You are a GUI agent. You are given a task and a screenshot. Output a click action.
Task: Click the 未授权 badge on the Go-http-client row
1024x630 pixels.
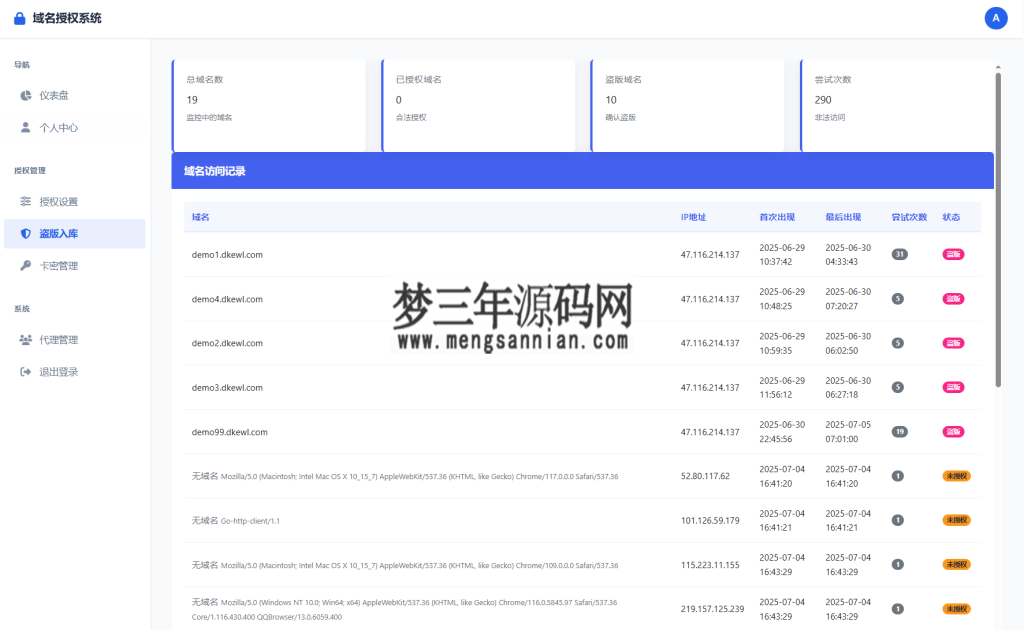coord(955,520)
